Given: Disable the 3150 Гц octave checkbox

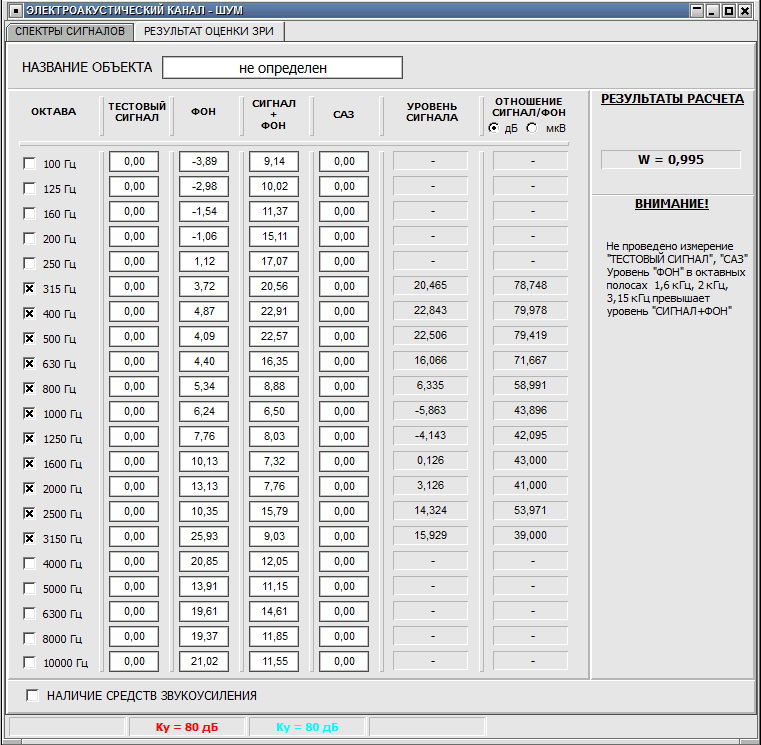Looking at the screenshot, I should (x=29, y=538).
